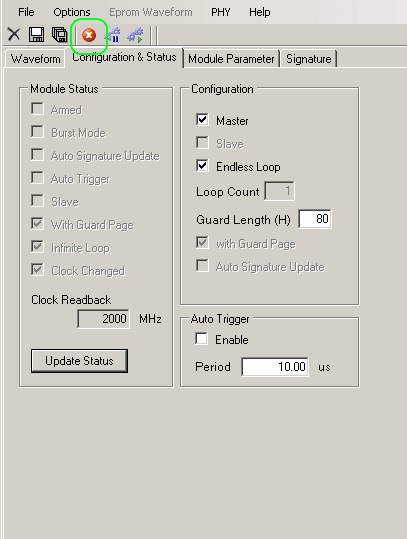
Task: Click the black X icon in the toolbar
Action: point(14,35)
